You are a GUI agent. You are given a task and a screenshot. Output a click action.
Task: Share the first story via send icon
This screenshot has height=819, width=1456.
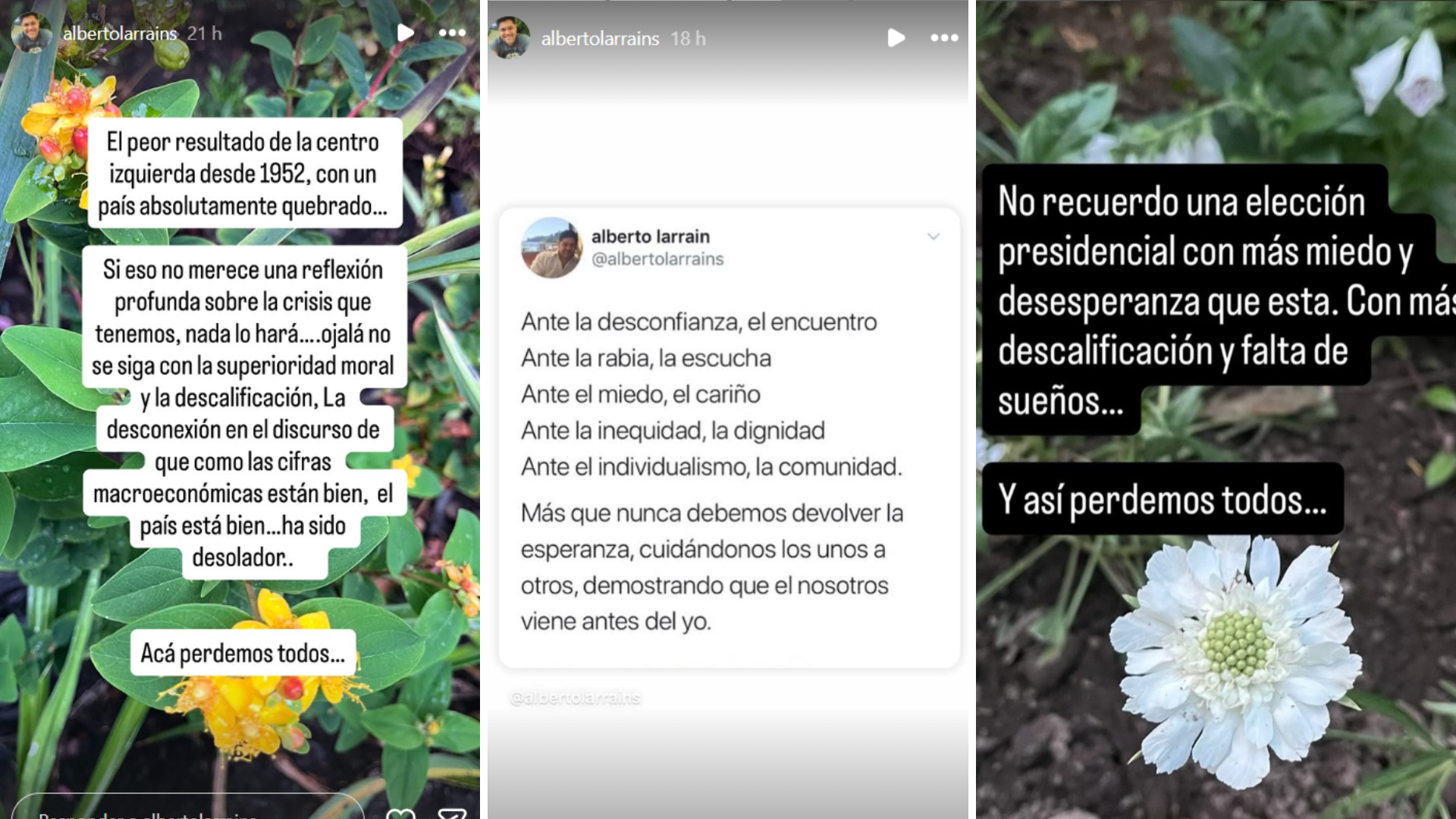point(452,813)
